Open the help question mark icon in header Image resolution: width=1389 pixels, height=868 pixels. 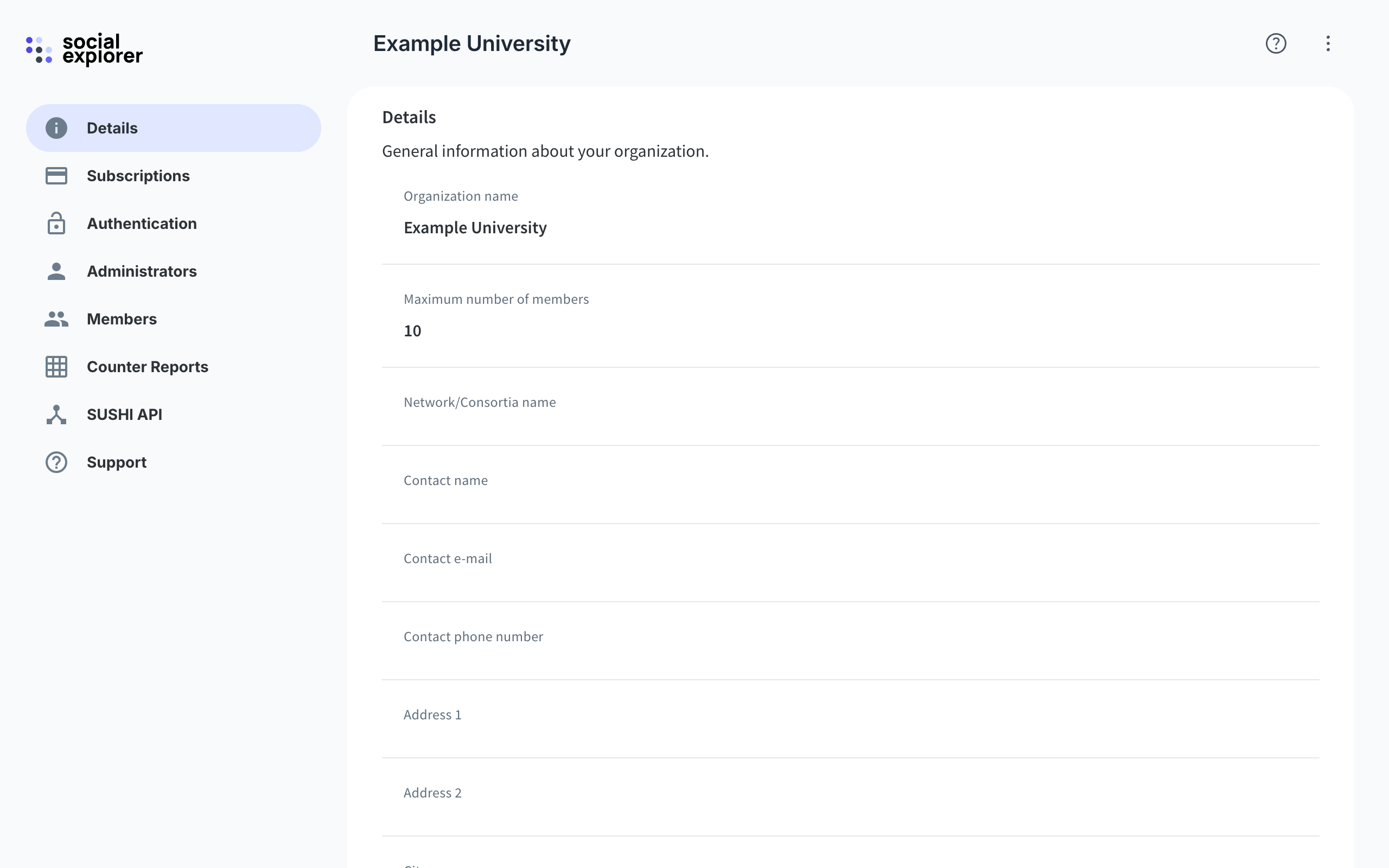tap(1276, 43)
